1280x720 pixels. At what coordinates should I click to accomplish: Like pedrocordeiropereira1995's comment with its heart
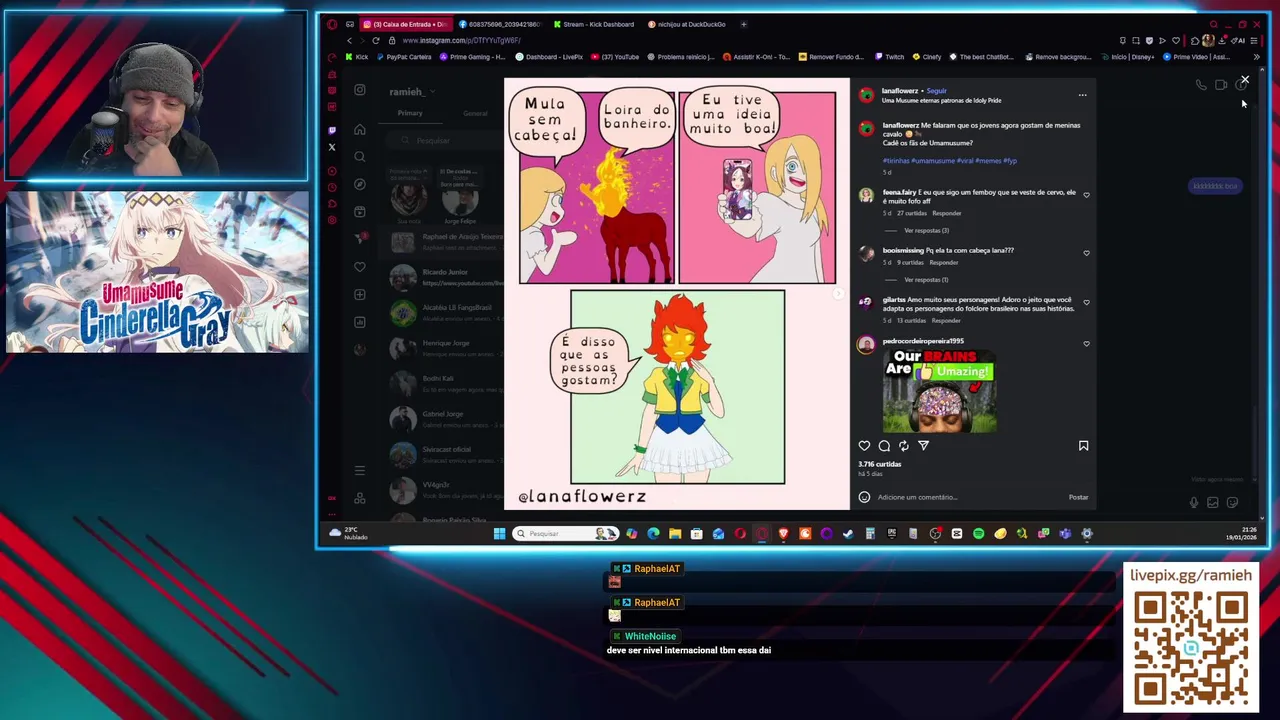pyautogui.click(x=1086, y=344)
